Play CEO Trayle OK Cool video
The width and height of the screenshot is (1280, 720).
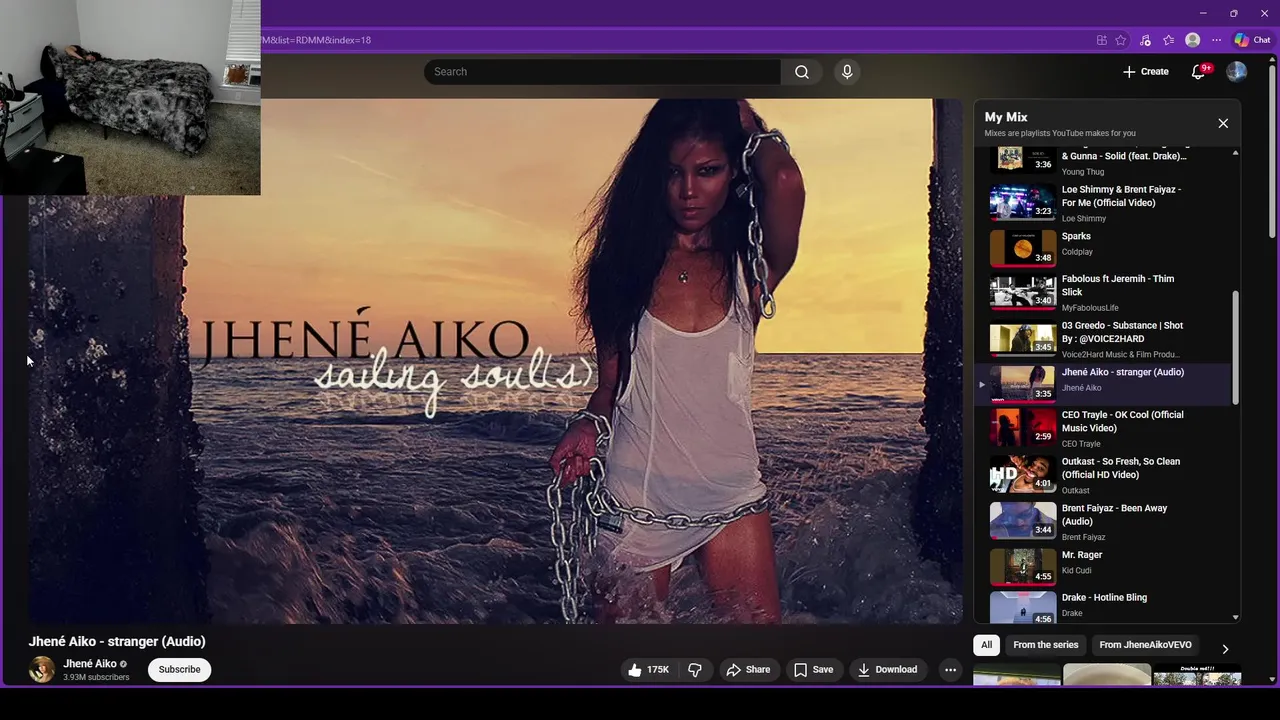coord(1104,429)
